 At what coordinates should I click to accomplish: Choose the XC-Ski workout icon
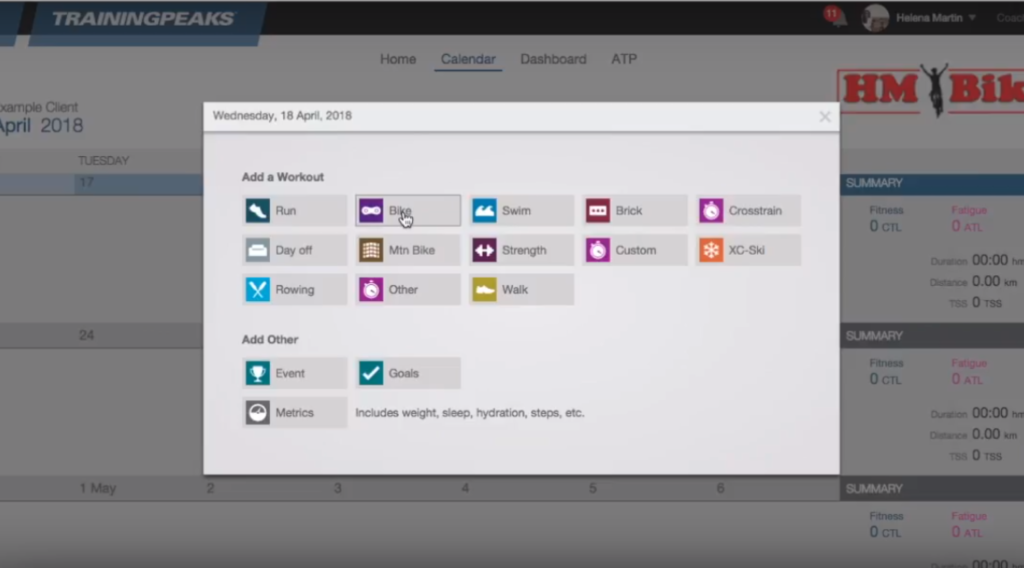711,250
